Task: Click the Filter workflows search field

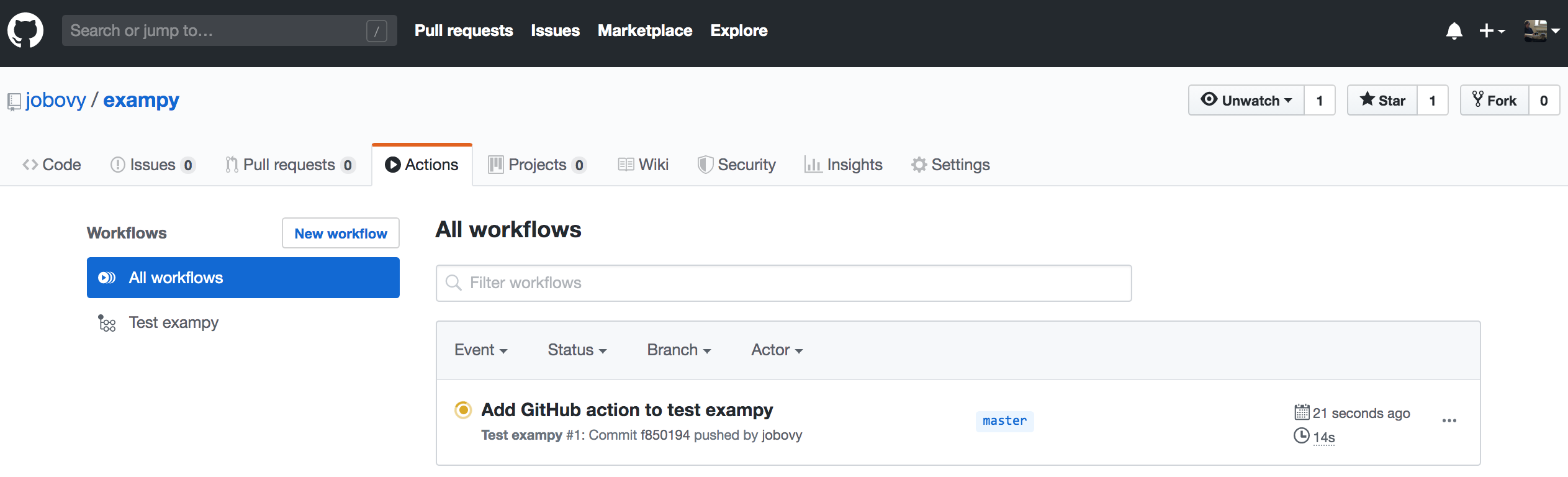Action: point(784,283)
